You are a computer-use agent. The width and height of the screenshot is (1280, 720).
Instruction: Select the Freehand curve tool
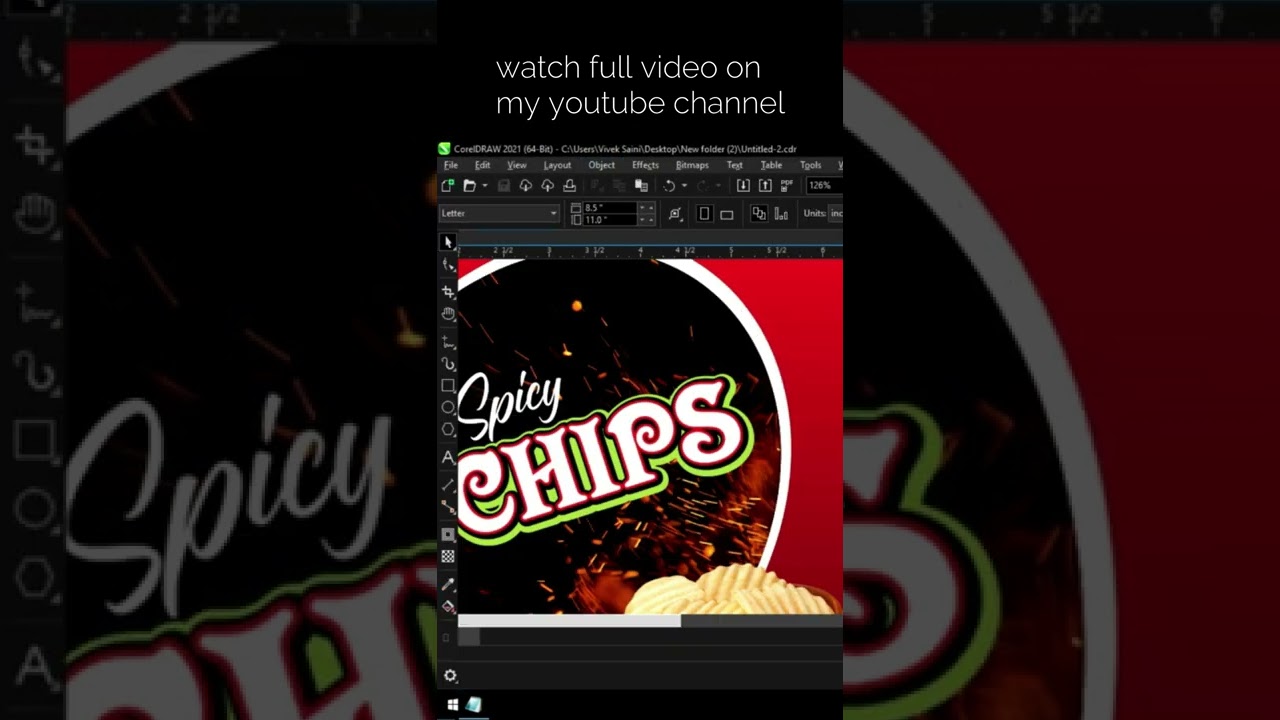448,343
